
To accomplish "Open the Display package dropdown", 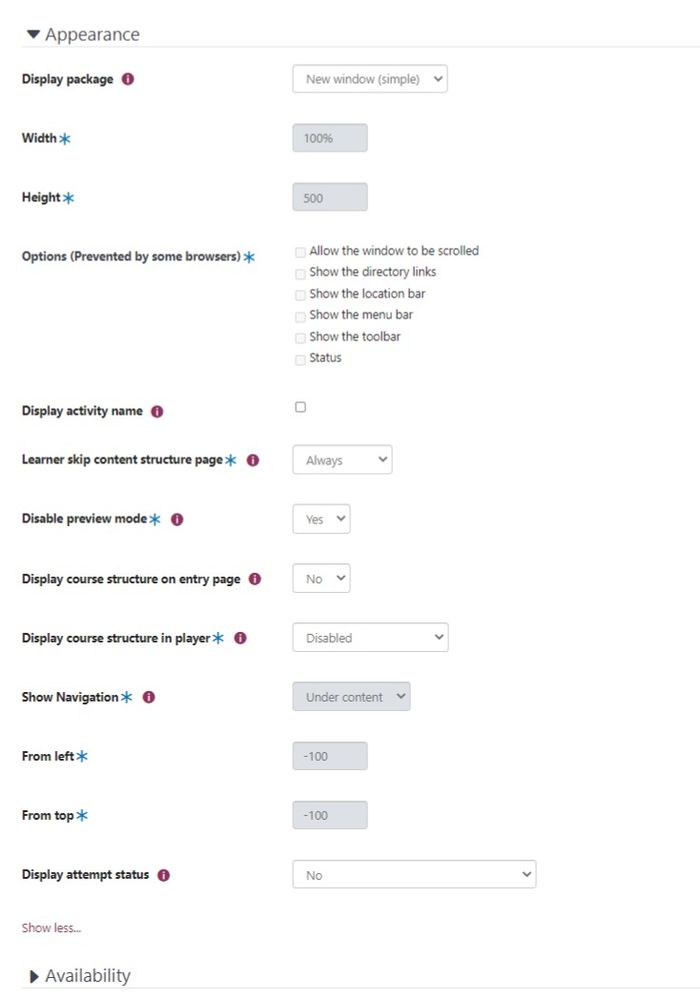I will click(x=370, y=79).
